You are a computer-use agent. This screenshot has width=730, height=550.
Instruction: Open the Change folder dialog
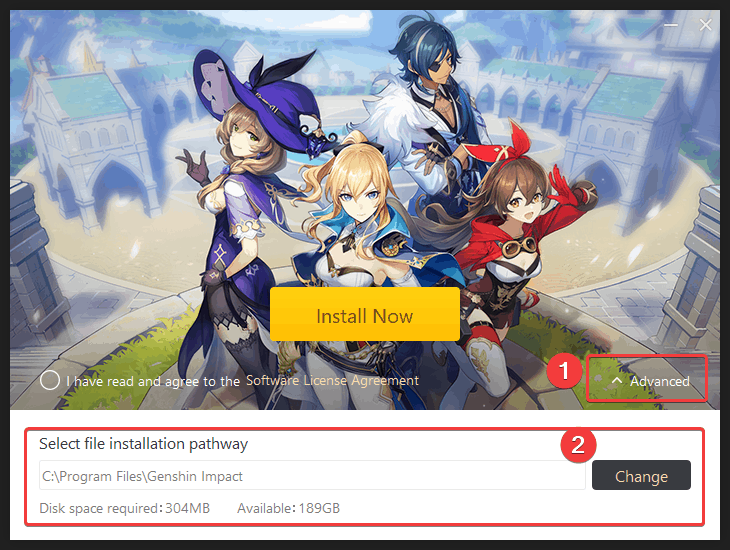(x=641, y=475)
